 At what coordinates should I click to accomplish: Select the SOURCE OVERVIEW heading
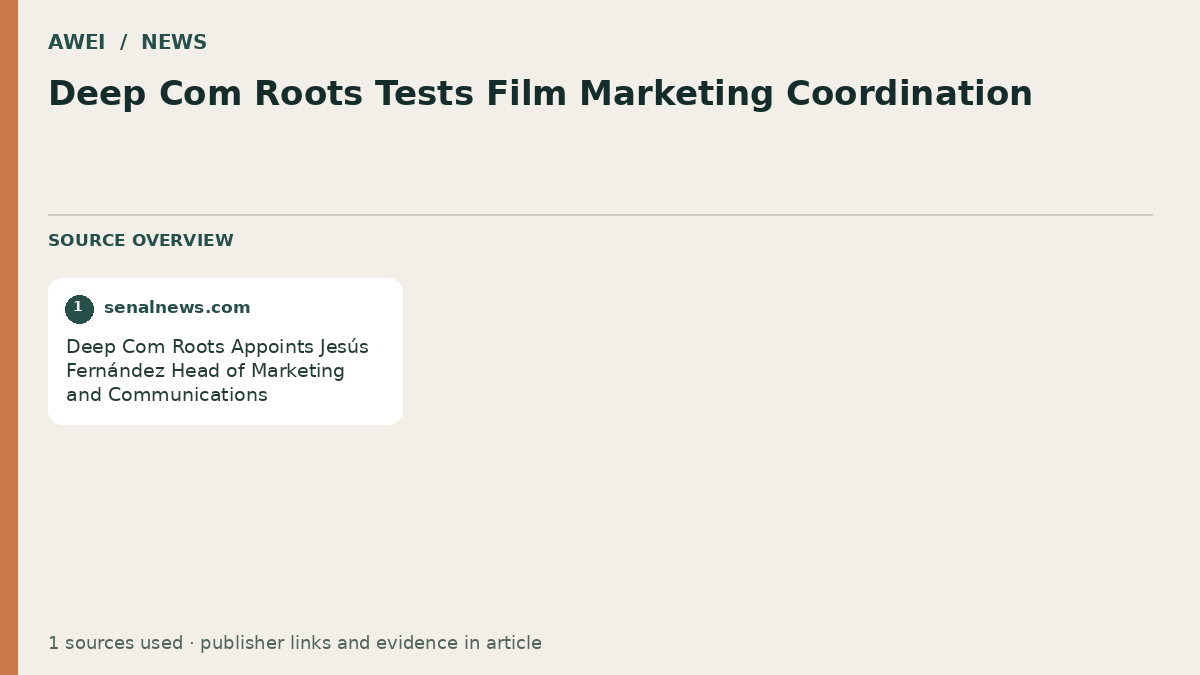click(141, 241)
